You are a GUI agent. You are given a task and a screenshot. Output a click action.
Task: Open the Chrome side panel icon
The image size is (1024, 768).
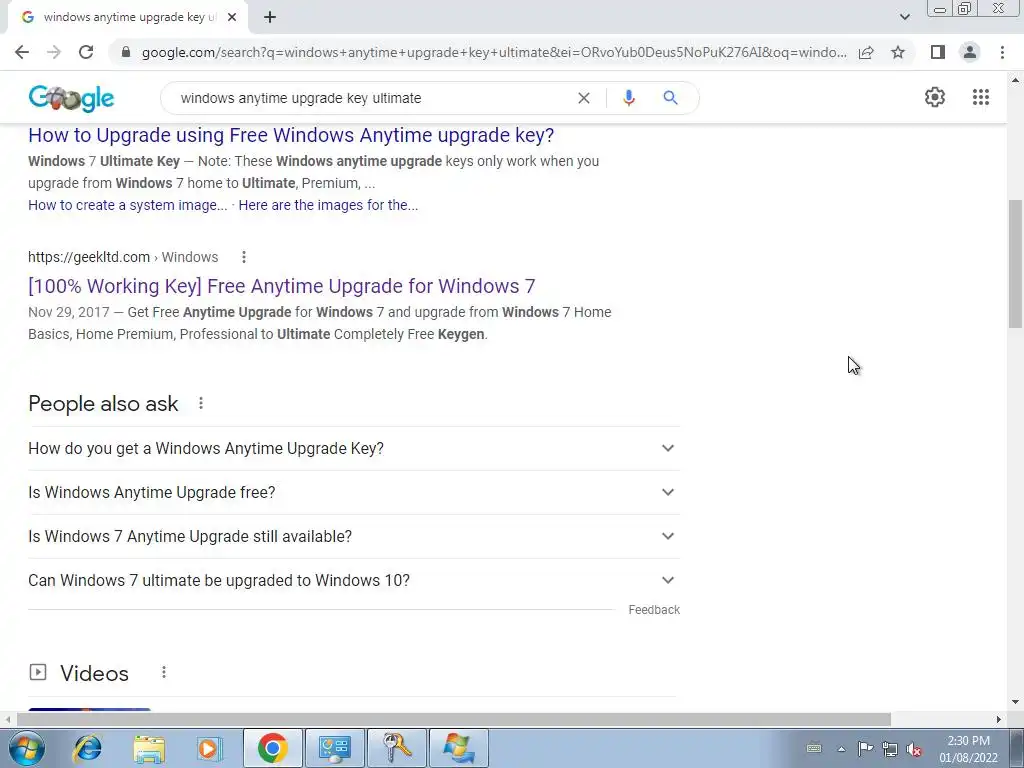pos(938,52)
